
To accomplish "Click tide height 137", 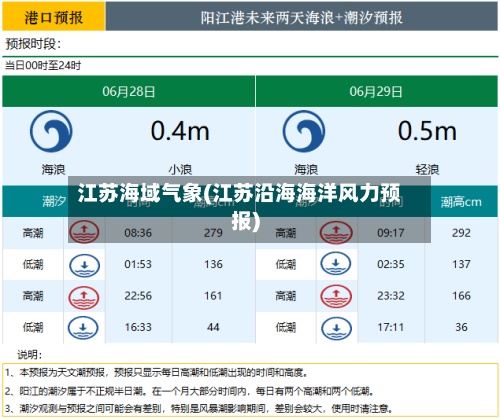I will click(461, 264).
